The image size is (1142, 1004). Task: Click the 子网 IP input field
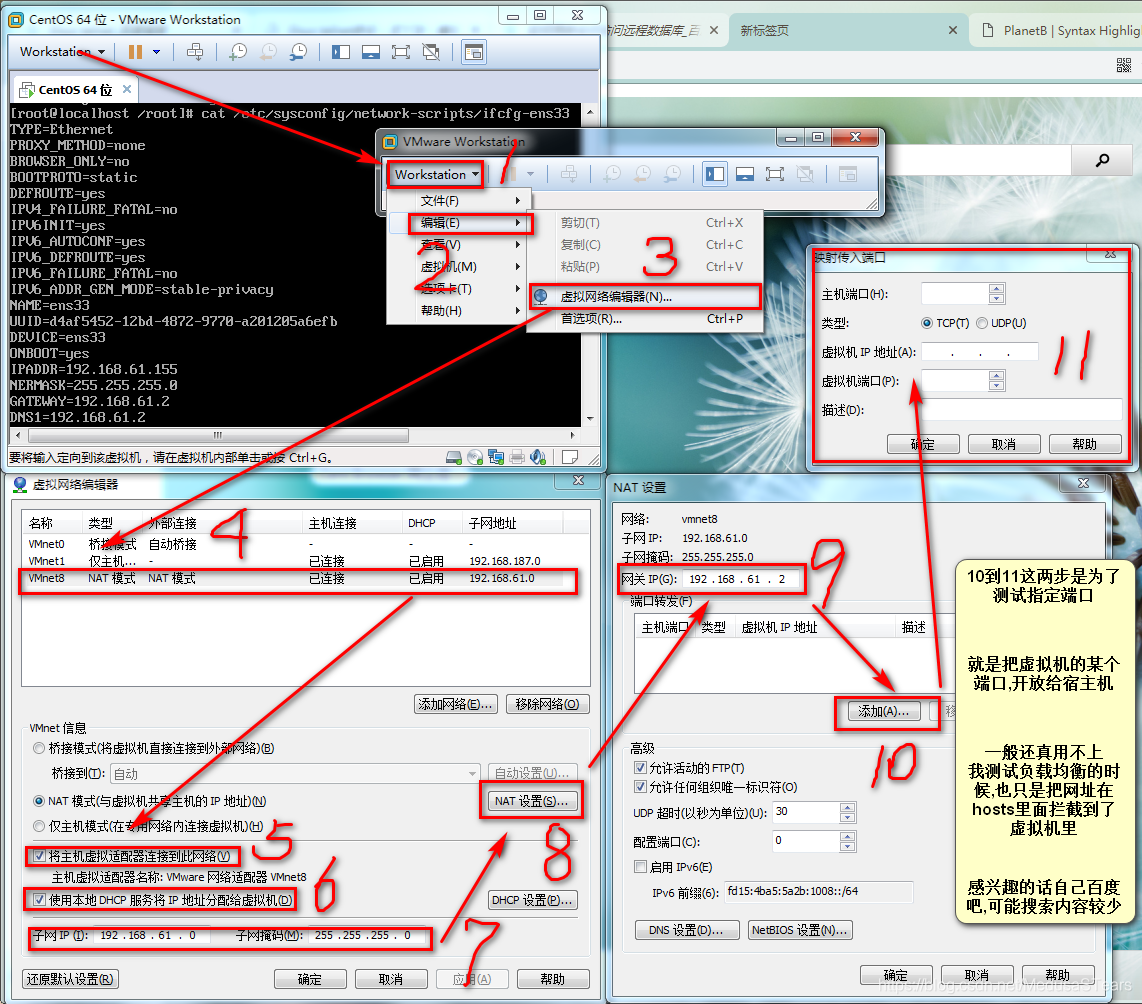[x=151, y=936]
